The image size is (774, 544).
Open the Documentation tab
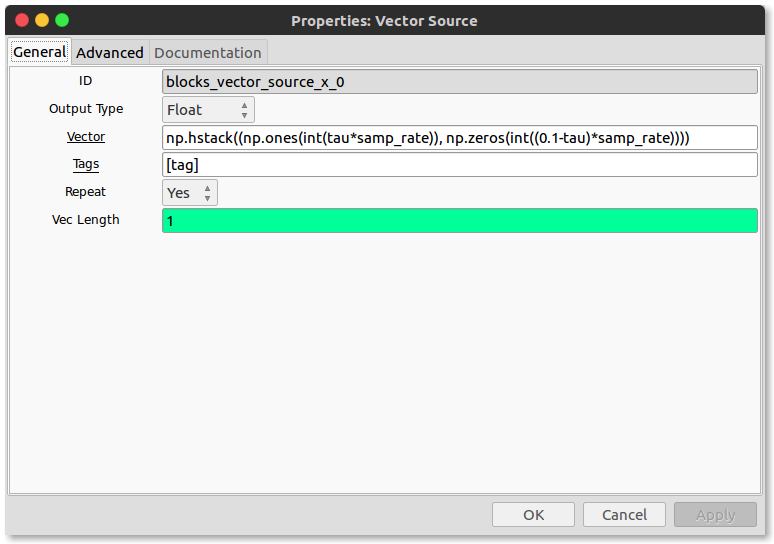(x=208, y=53)
